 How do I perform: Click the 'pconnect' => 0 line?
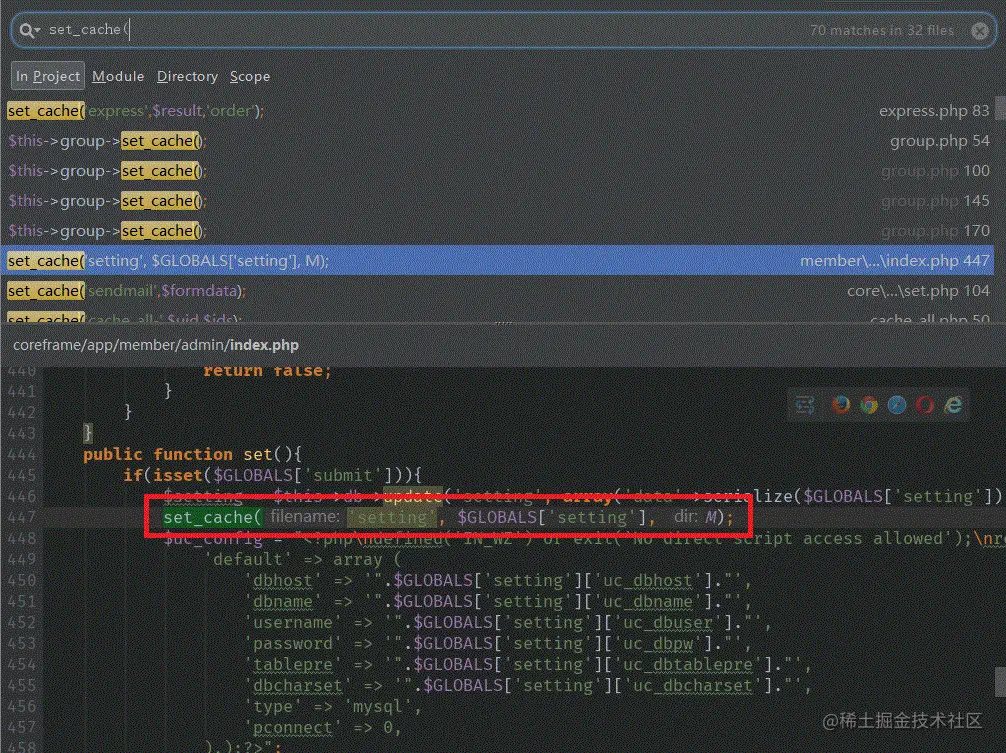(323, 728)
